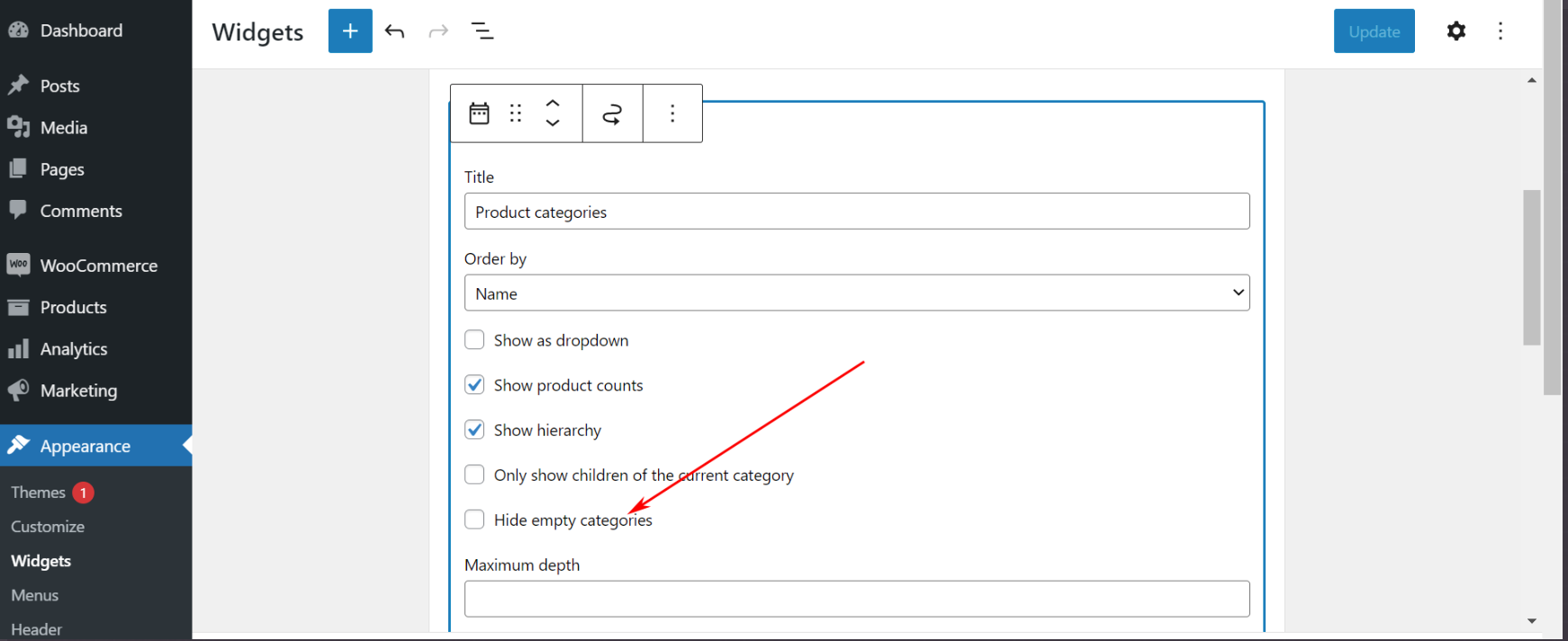Click the blue add block plus button

(x=350, y=32)
